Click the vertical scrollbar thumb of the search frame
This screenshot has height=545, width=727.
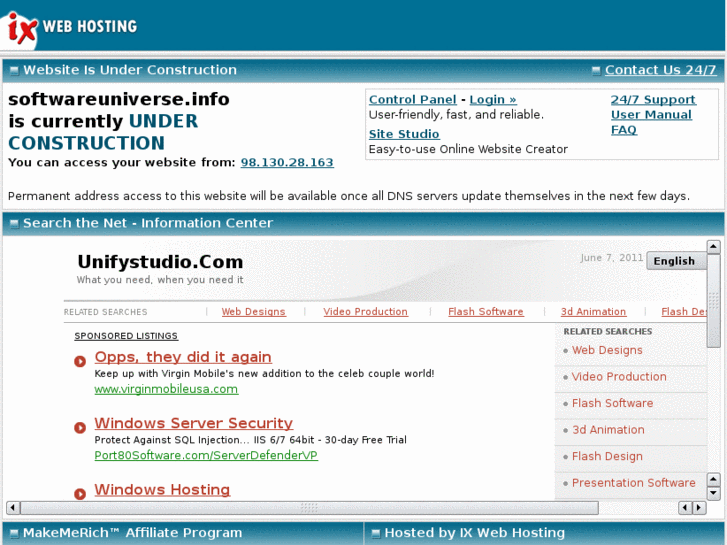pos(713,301)
